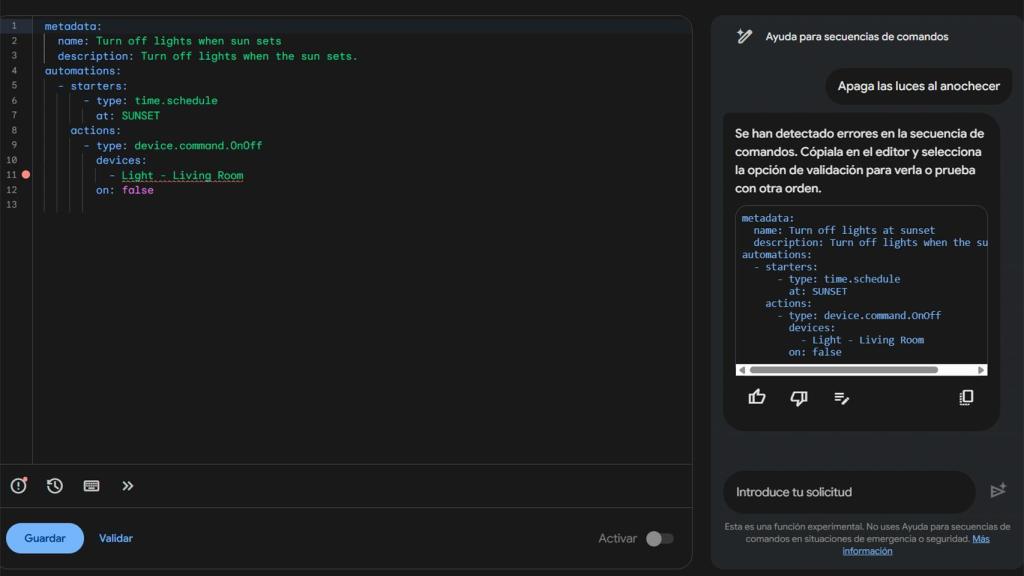Give a thumbs up to the suggested script
This screenshot has height=576, width=1024.
[x=757, y=397]
